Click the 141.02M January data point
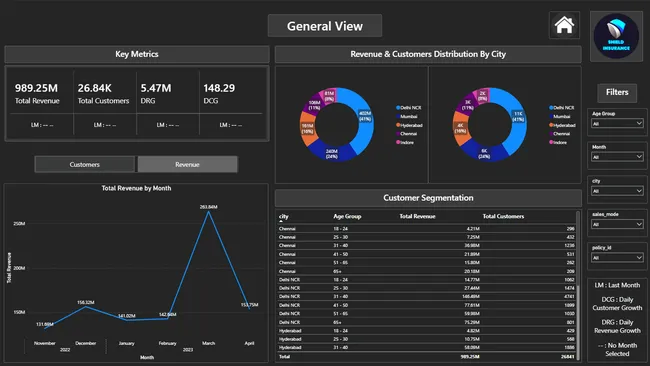This screenshot has height=366, width=650. (x=126, y=320)
